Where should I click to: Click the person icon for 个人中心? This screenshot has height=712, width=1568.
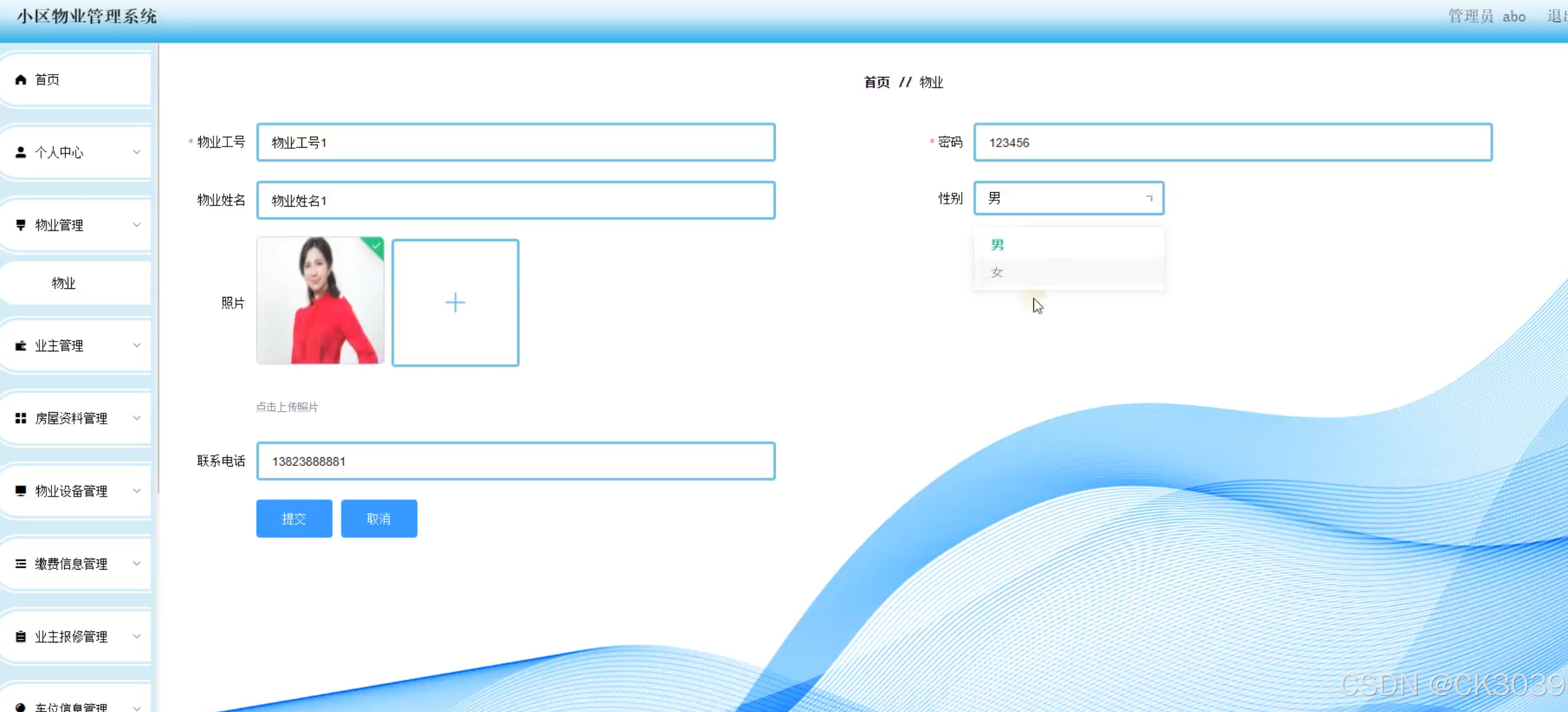(21, 152)
